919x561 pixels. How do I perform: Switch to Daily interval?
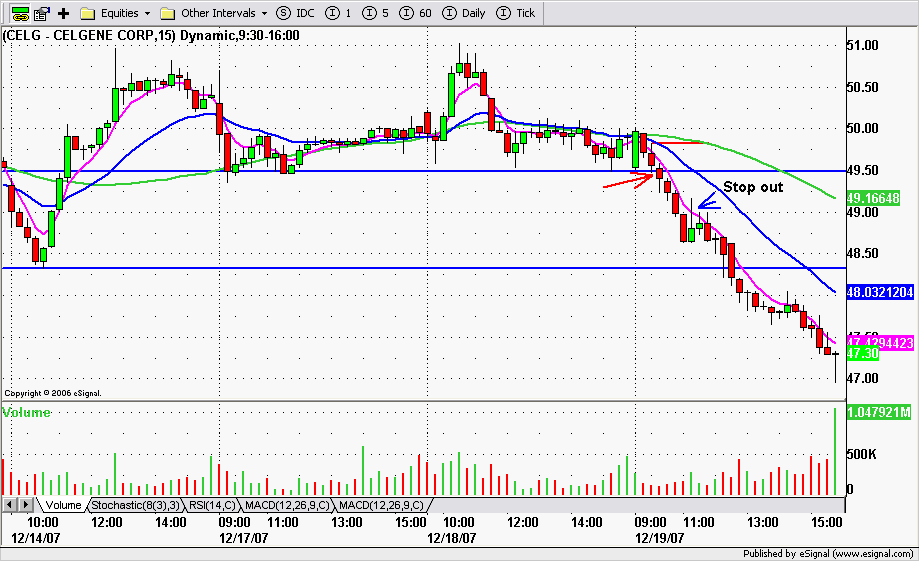click(x=464, y=13)
